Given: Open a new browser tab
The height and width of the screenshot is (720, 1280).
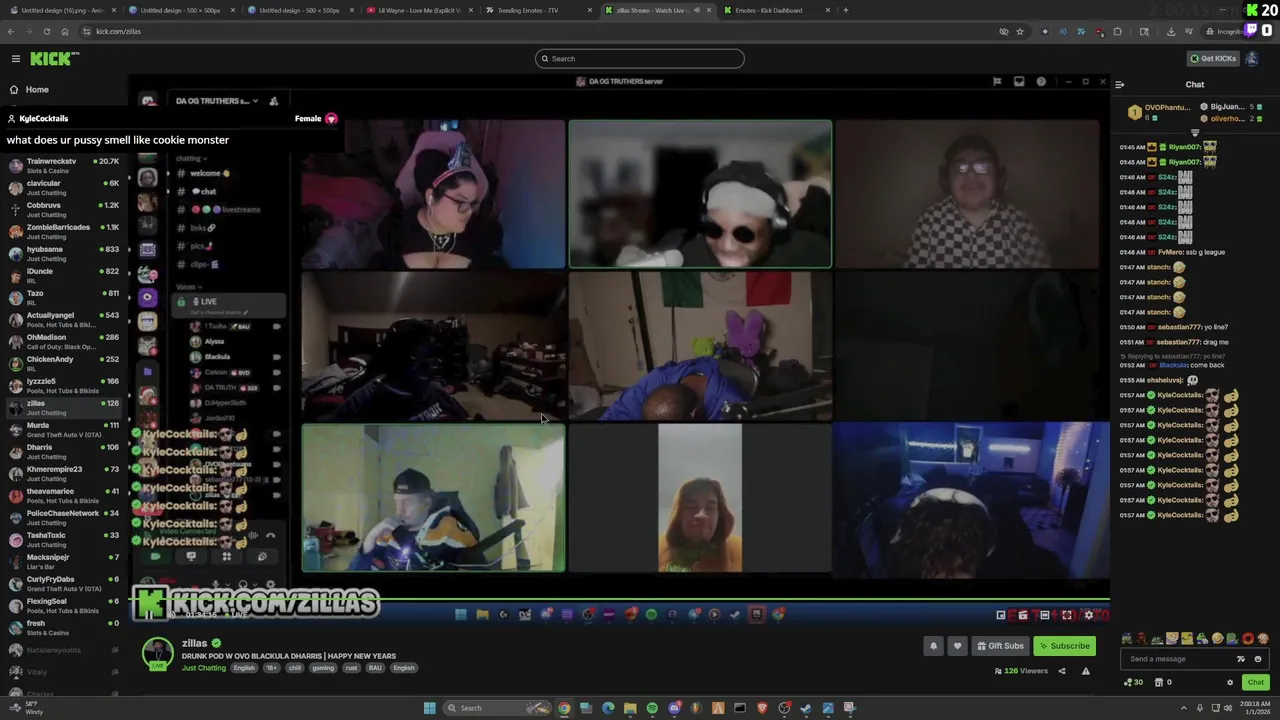Looking at the screenshot, I should (x=846, y=10).
